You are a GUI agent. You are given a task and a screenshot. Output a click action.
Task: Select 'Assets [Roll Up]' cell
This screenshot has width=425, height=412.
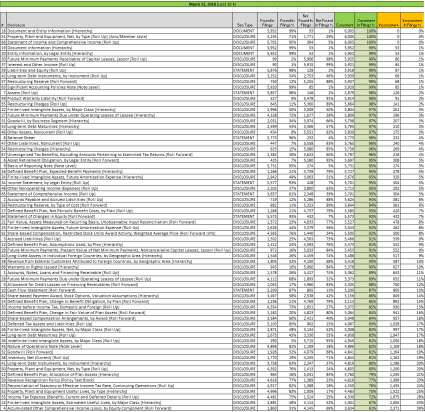pyautogui.click(x=119, y=93)
